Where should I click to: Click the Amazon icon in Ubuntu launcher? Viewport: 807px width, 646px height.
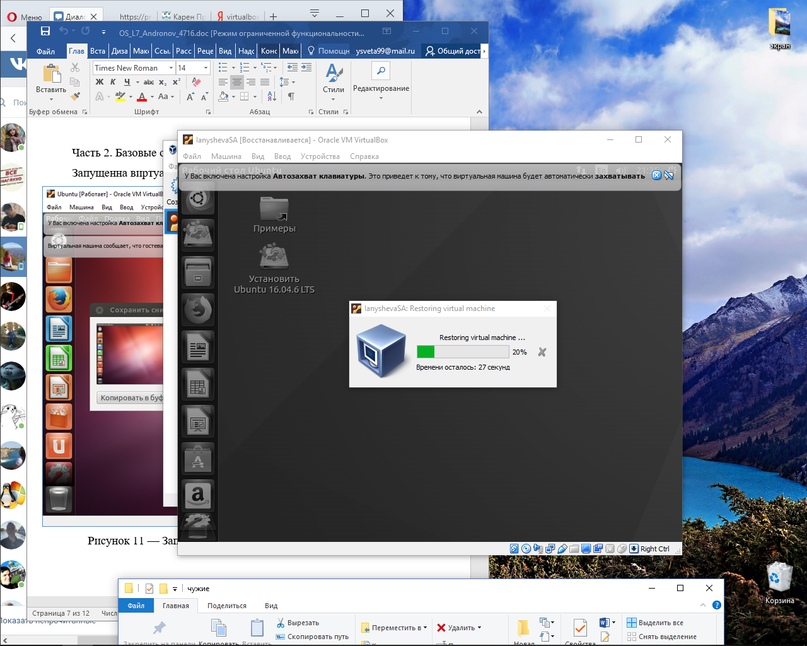[198, 494]
